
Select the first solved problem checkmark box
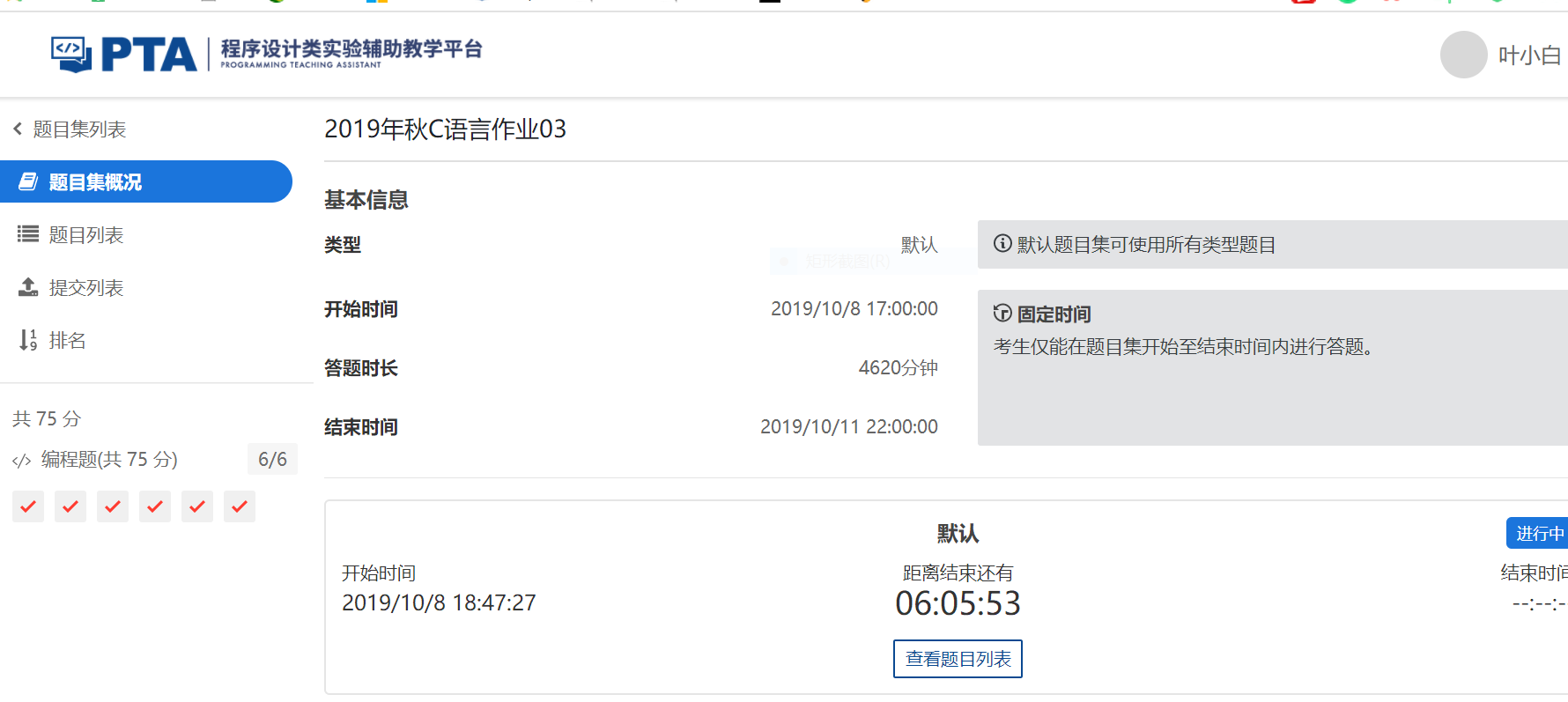pyautogui.click(x=28, y=506)
